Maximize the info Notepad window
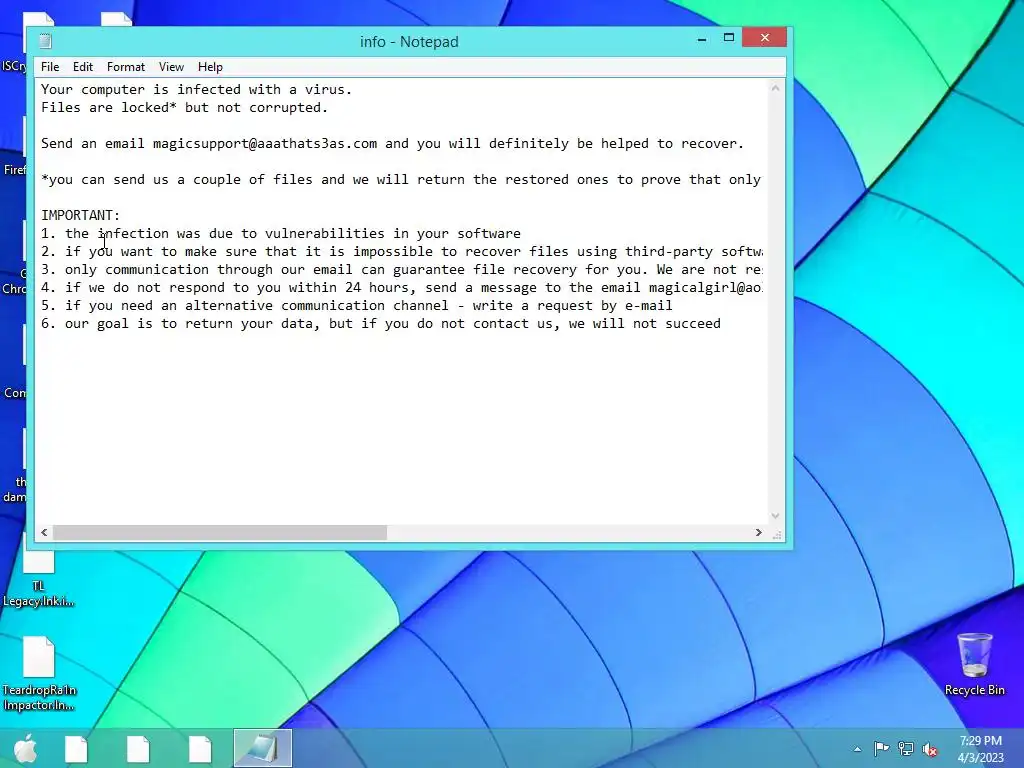The width and height of the screenshot is (1024, 768). (729, 38)
